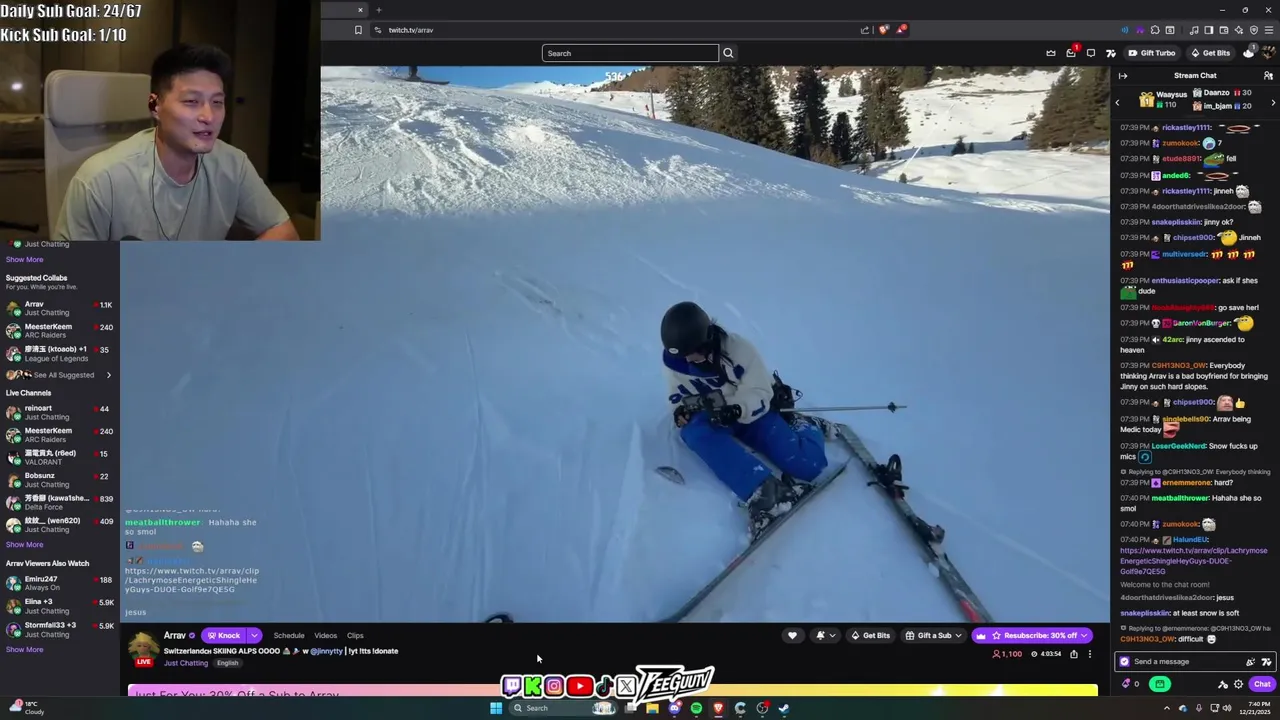Click the English language tag

click(x=228, y=663)
